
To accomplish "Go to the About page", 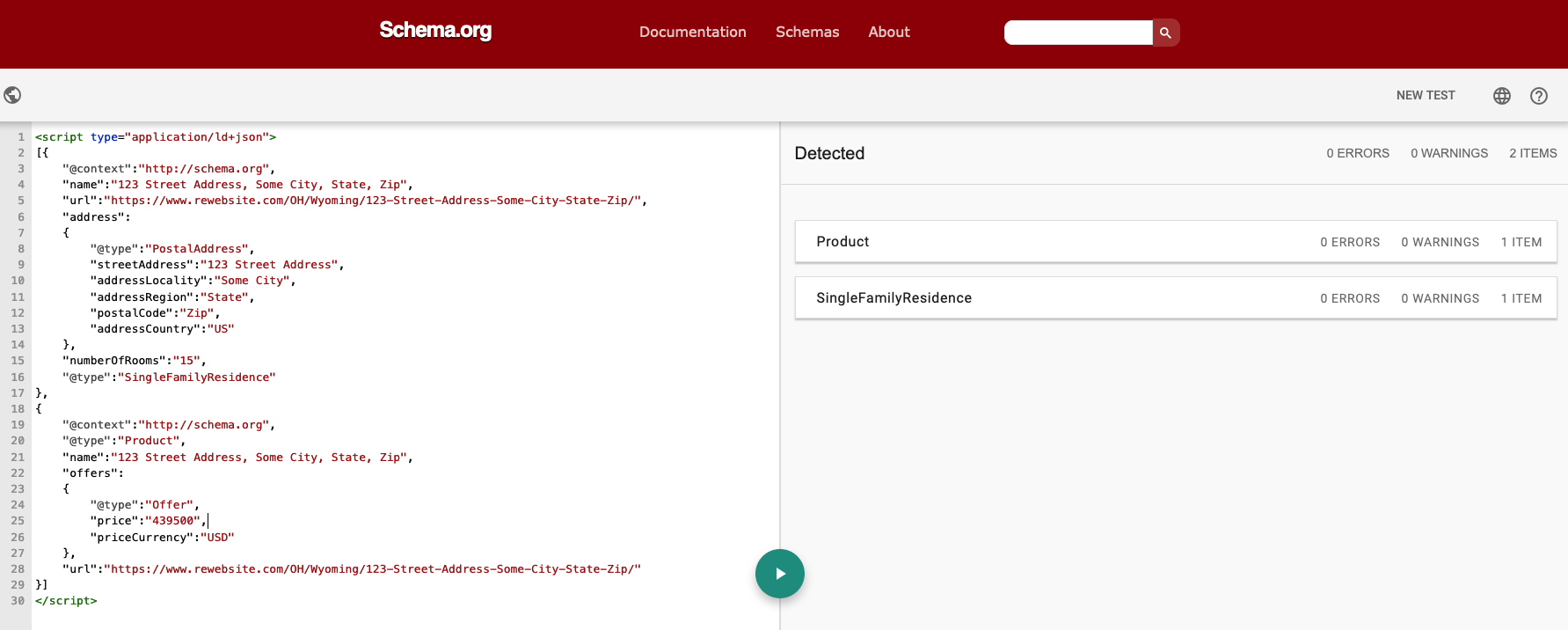I will tap(888, 32).
